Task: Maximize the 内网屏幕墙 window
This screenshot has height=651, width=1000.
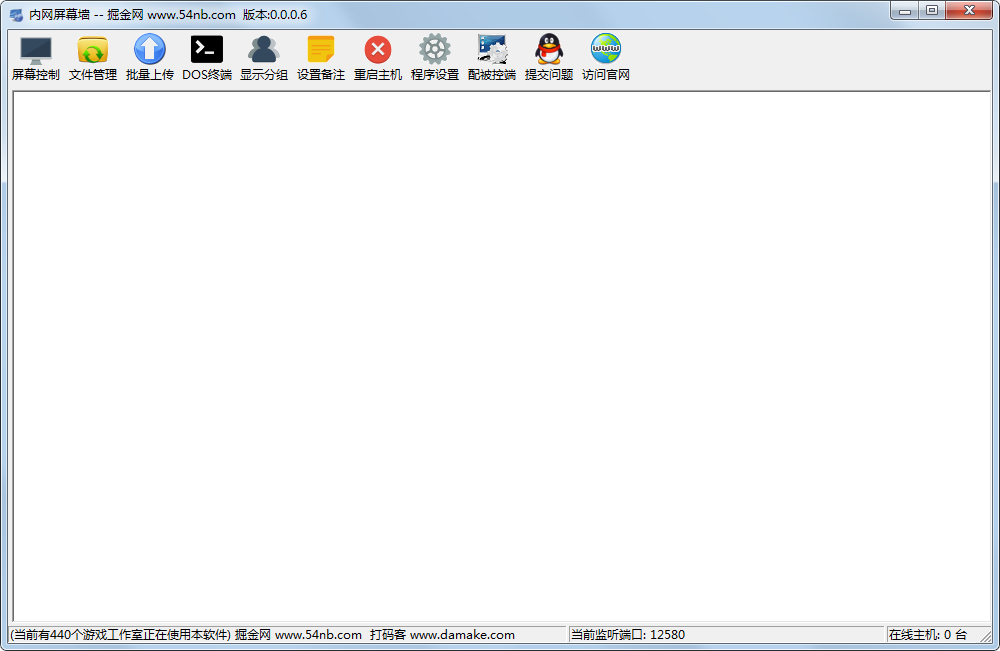Action: [x=932, y=11]
